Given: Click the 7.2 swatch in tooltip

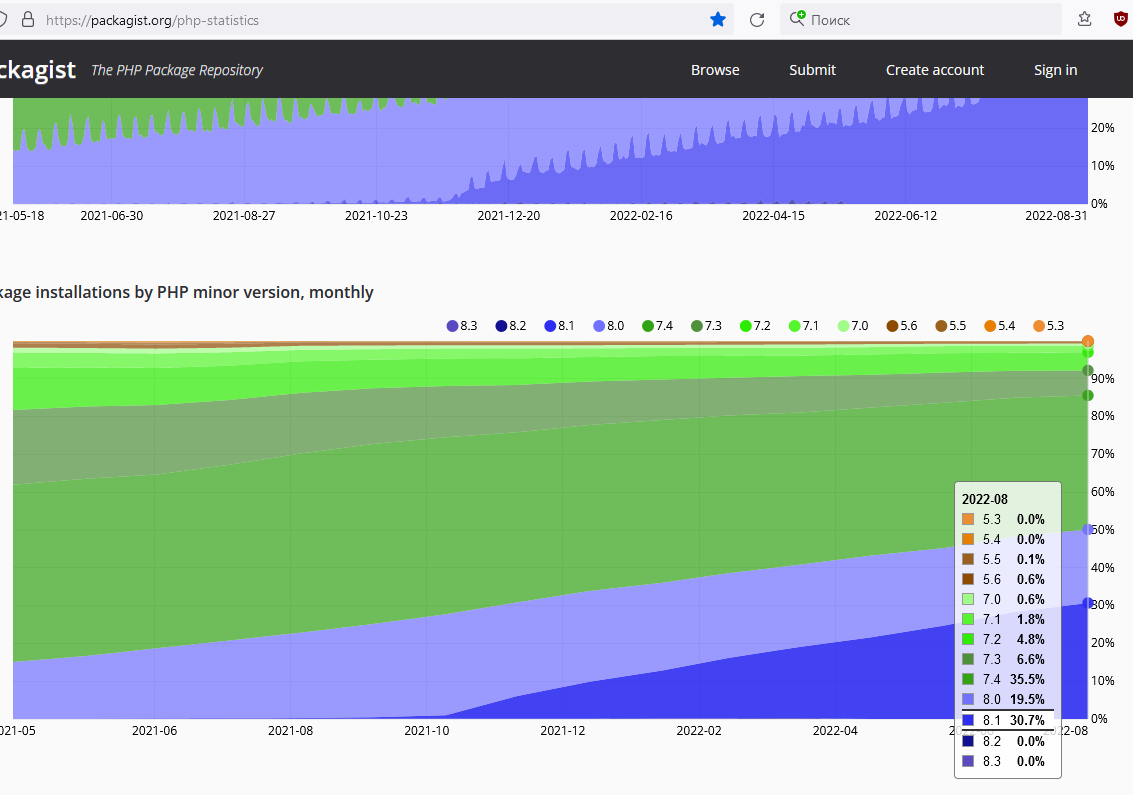Looking at the screenshot, I should pyautogui.click(x=968, y=639).
